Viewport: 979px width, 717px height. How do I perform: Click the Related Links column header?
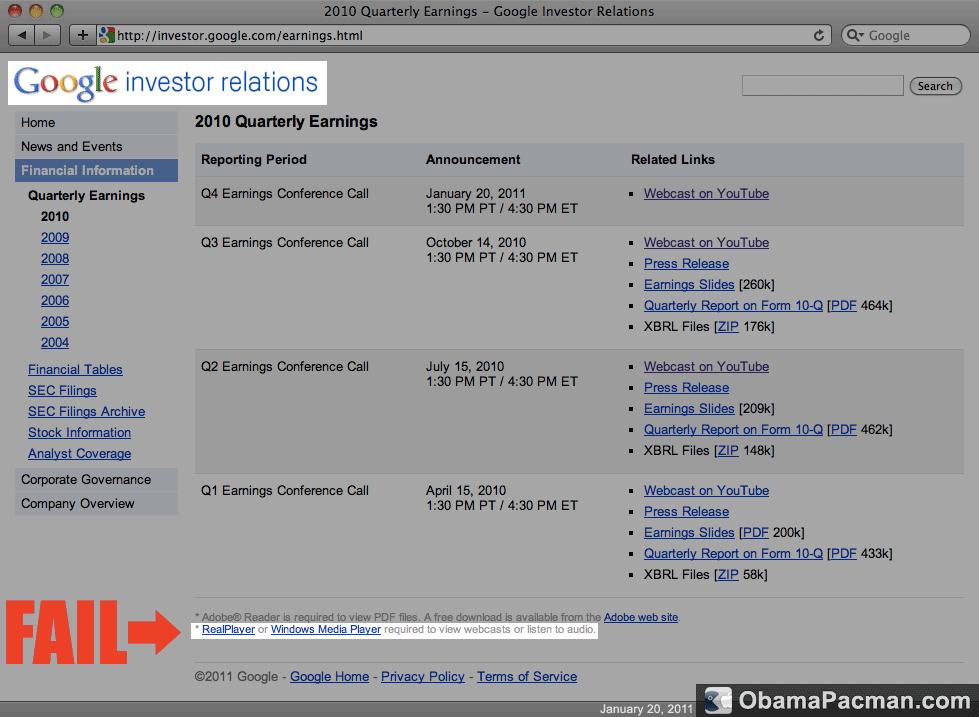pyautogui.click(x=672, y=160)
